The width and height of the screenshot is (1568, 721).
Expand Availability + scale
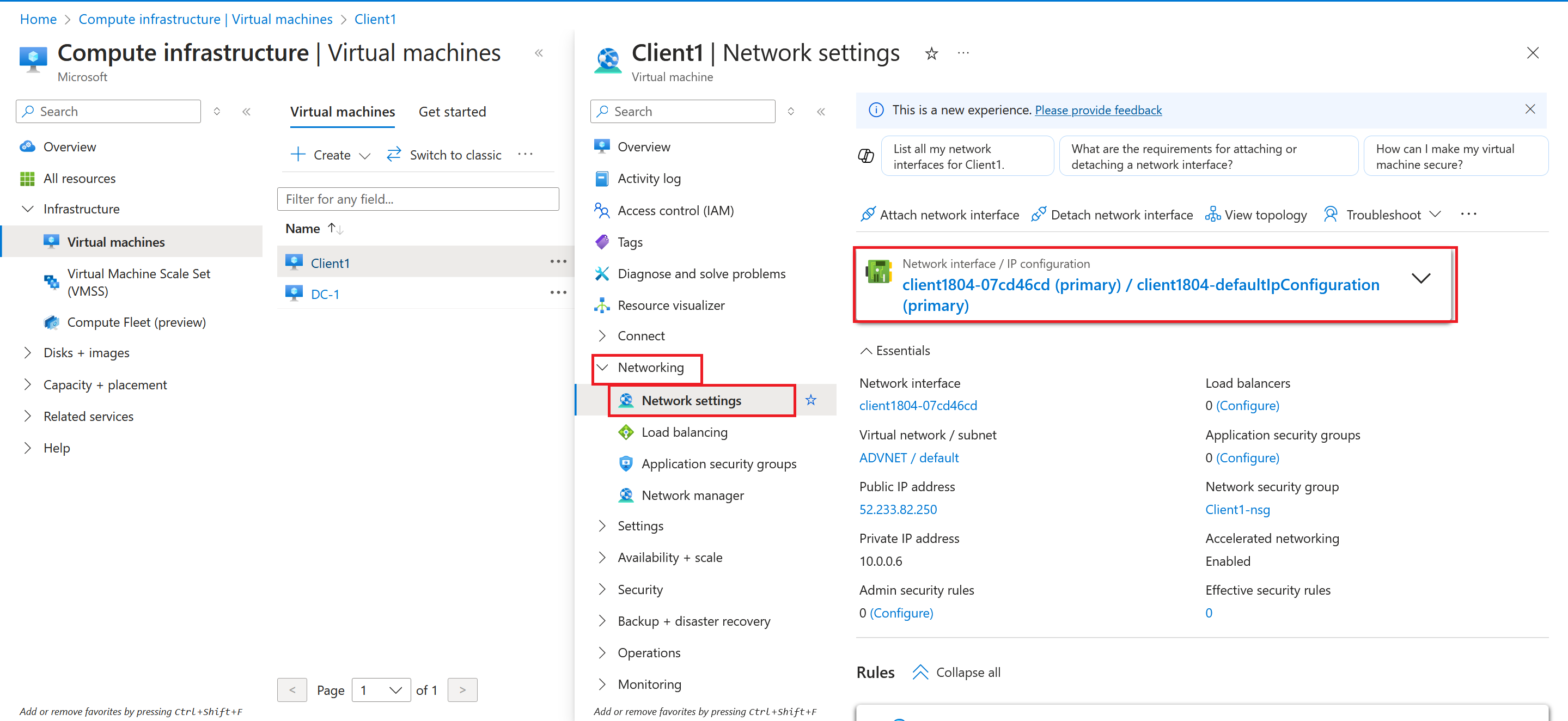coord(602,557)
